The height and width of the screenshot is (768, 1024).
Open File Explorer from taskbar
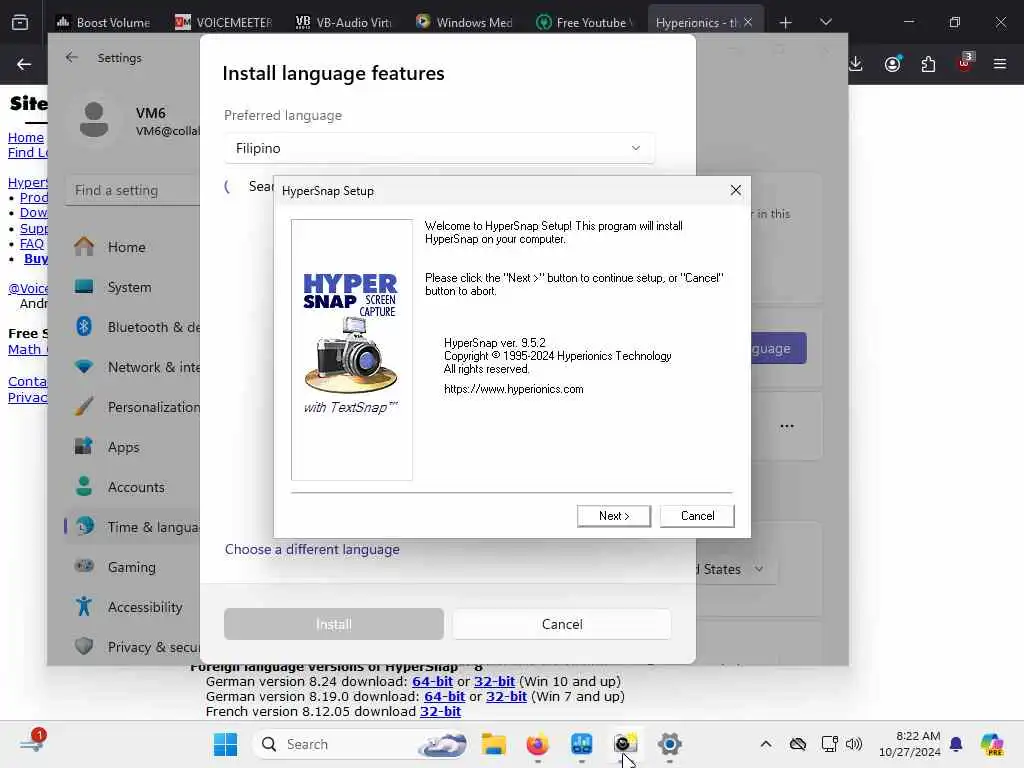(494, 744)
